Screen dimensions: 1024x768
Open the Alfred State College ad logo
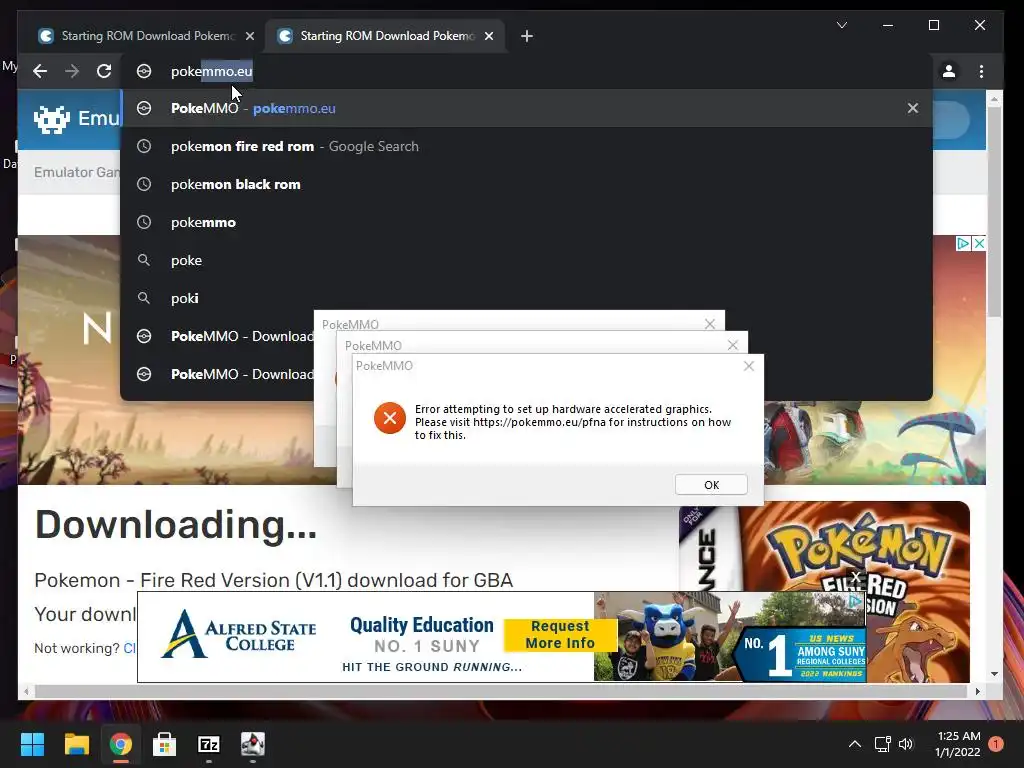click(239, 635)
